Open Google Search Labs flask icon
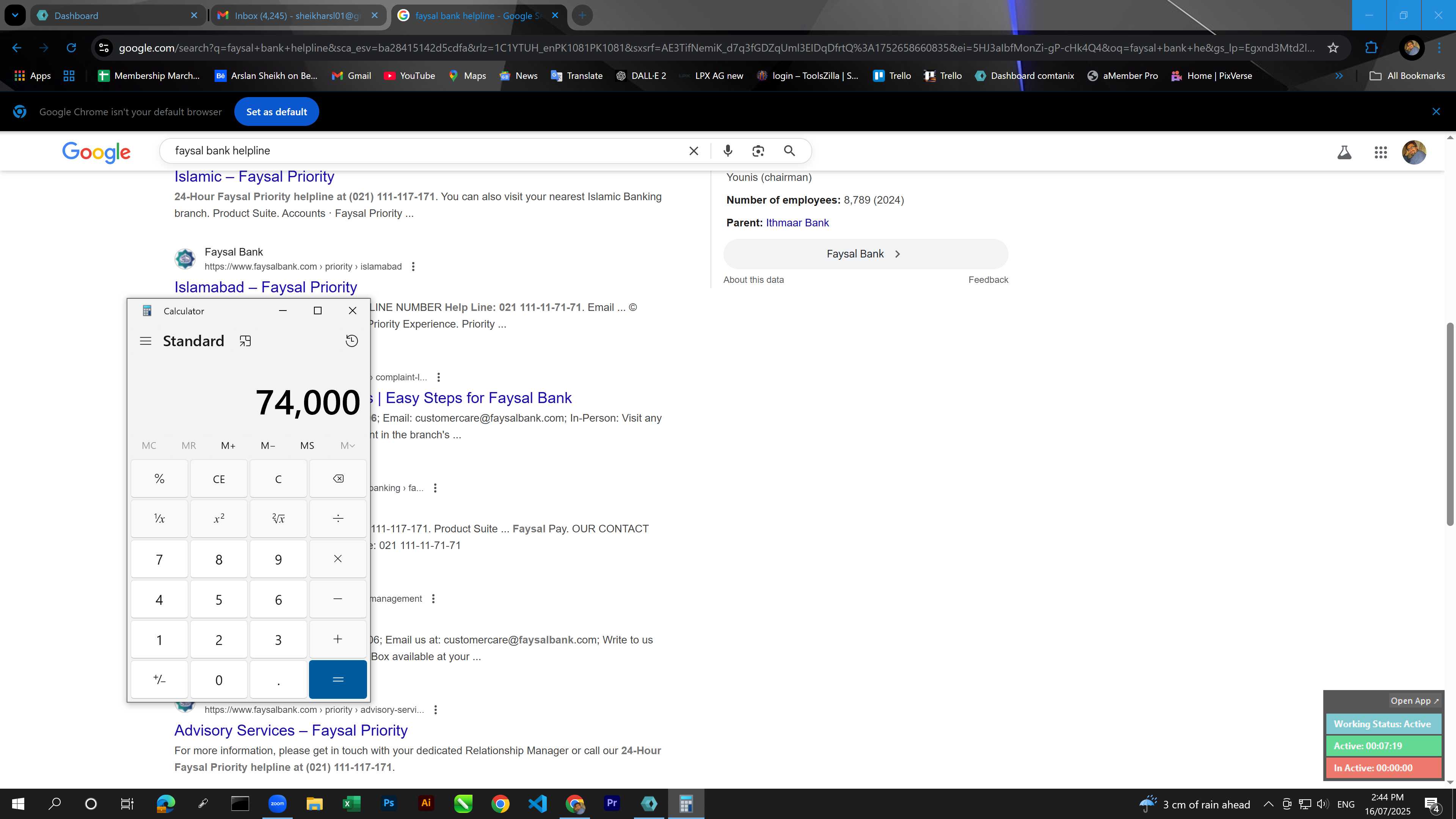 (x=1344, y=152)
